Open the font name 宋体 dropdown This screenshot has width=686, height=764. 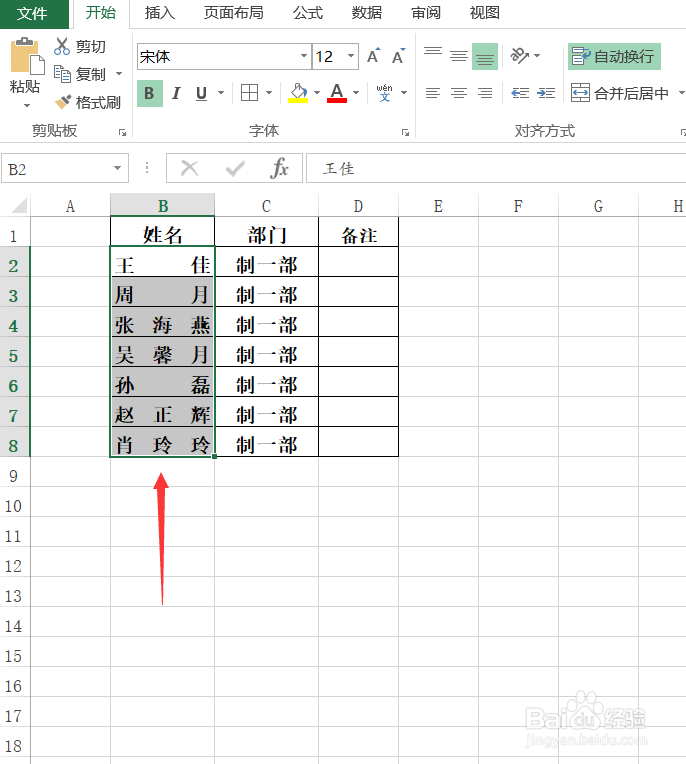[304, 56]
